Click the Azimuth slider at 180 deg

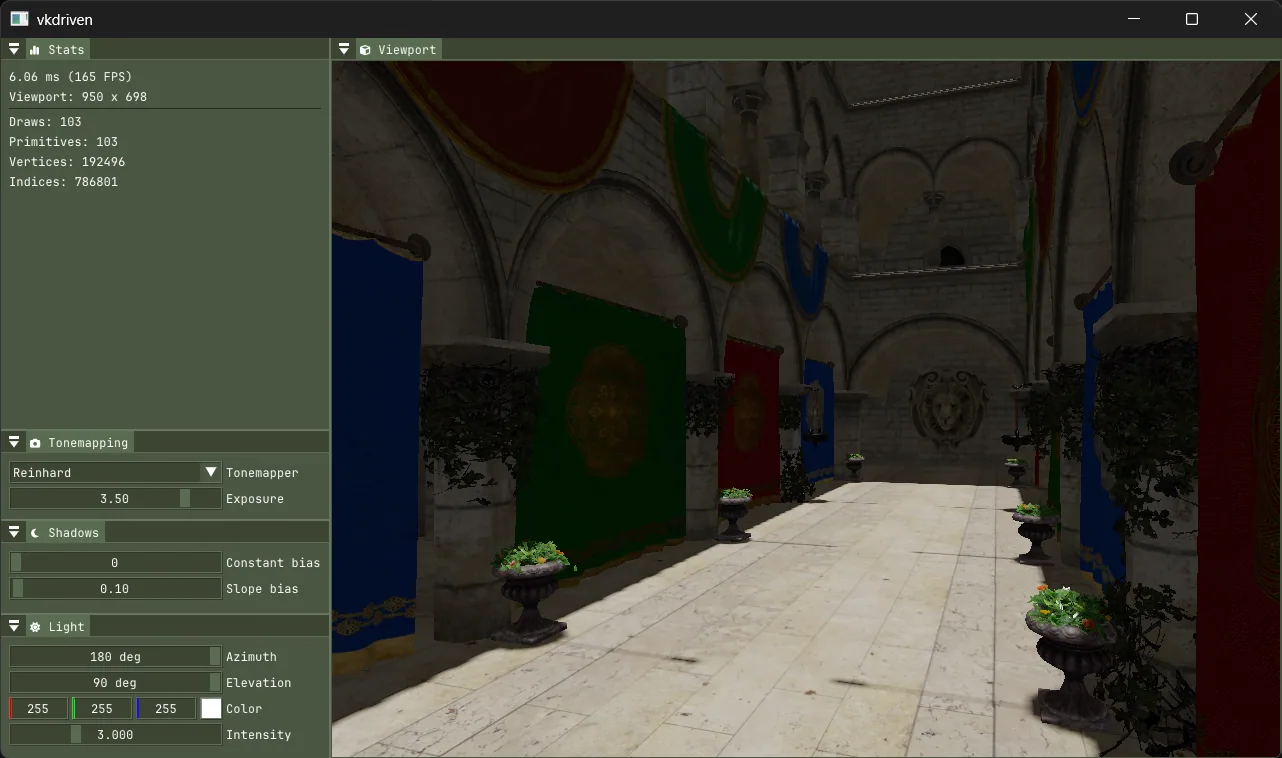pos(115,656)
